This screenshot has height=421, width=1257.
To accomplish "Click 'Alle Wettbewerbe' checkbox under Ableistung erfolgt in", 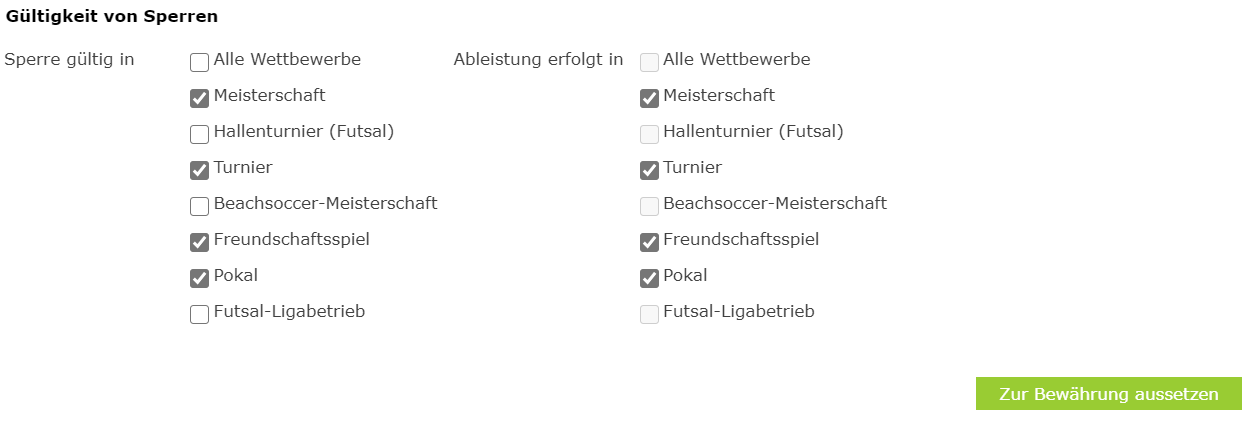I will coord(649,62).
